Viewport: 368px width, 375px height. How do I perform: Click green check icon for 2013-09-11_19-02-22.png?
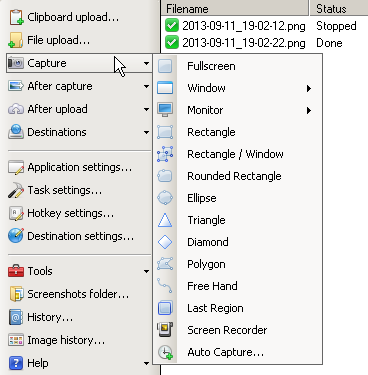[x=172, y=43]
